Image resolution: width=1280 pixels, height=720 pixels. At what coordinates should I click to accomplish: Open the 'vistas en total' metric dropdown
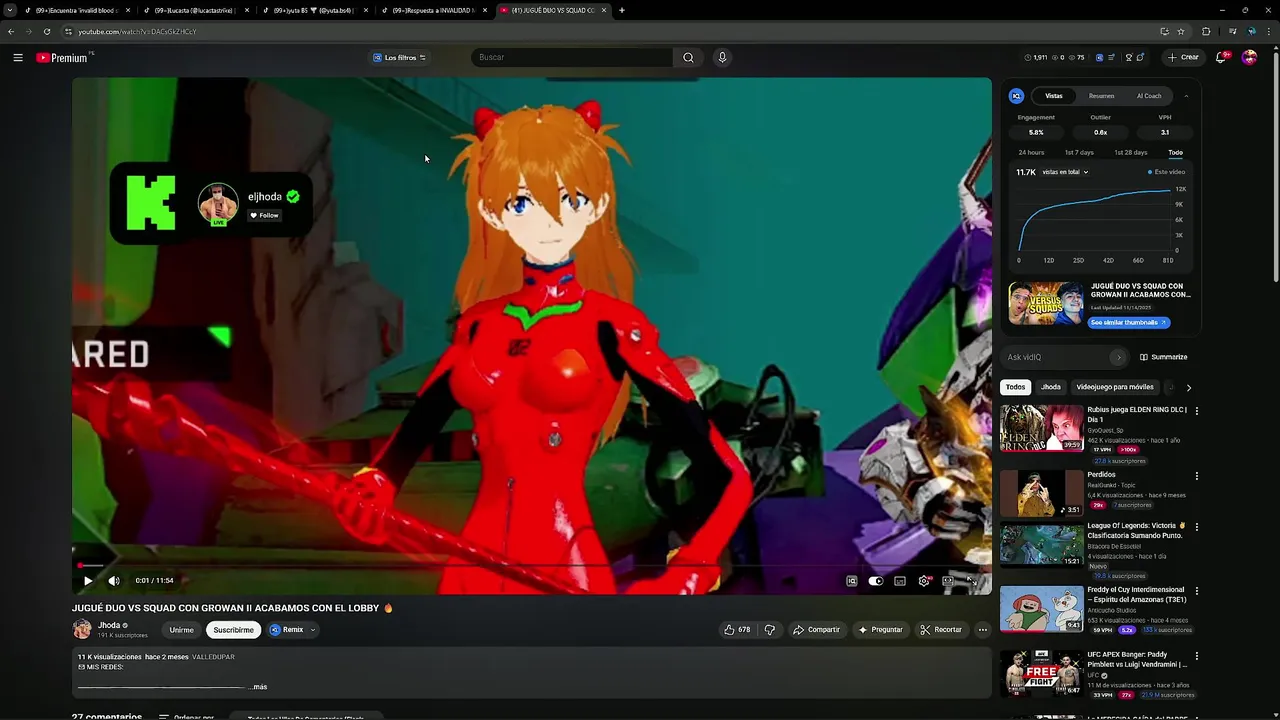(1065, 172)
